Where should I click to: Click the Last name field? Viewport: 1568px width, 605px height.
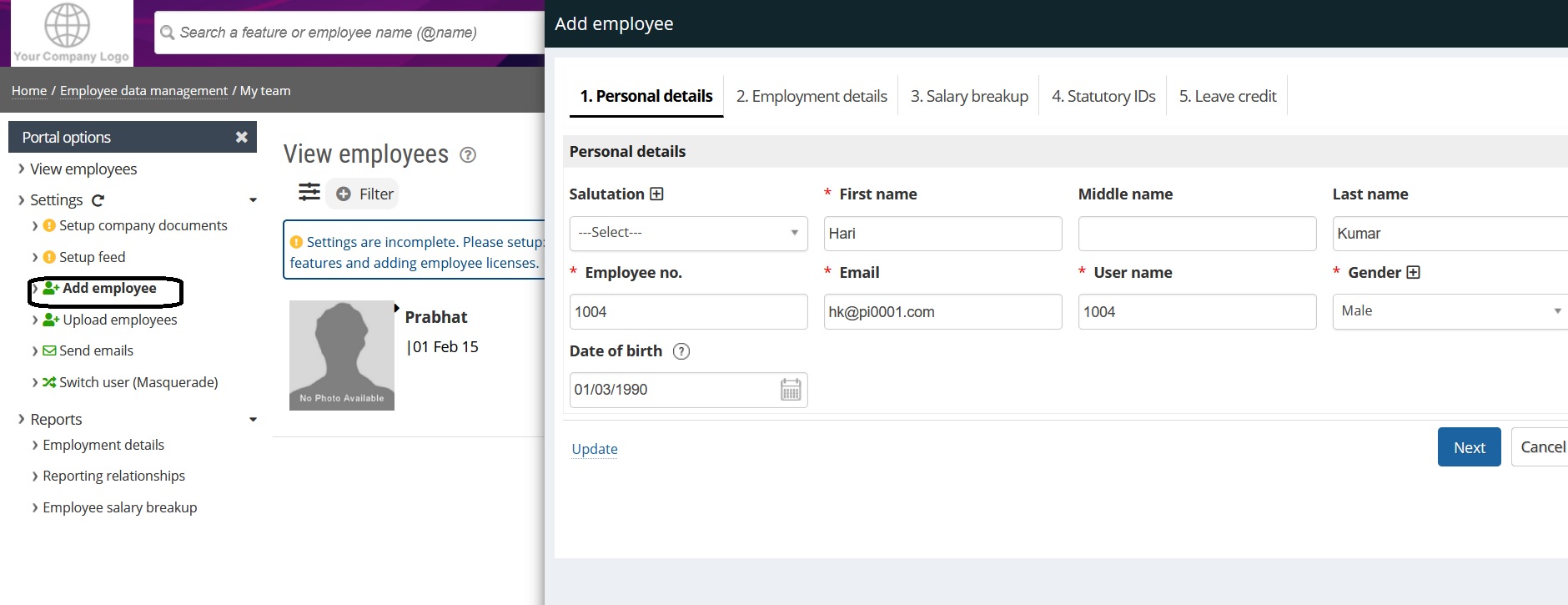pyautogui.click(x=1451, y=234)
